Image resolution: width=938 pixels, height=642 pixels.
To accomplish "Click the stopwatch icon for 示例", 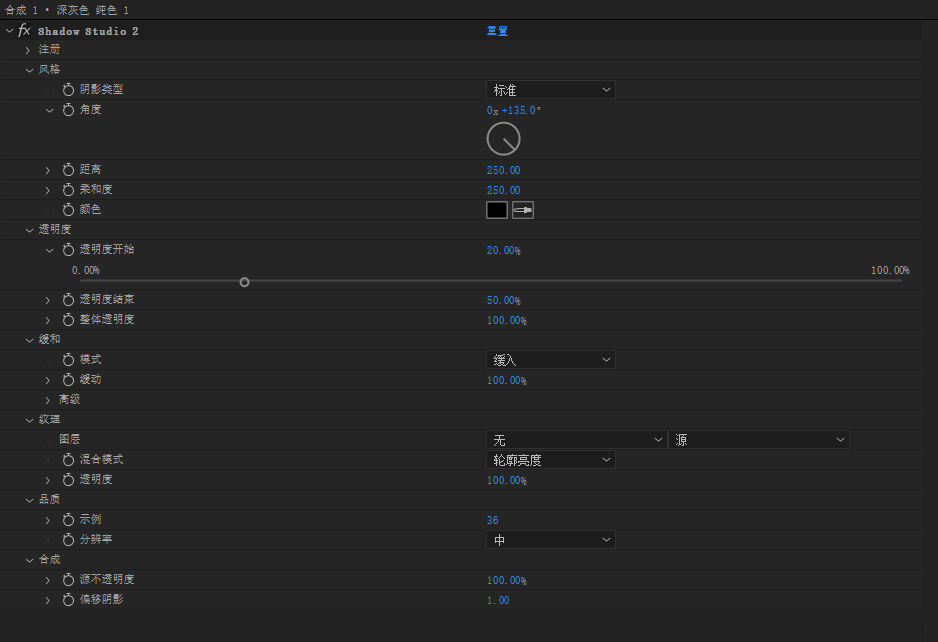I will tap(68, 520).
